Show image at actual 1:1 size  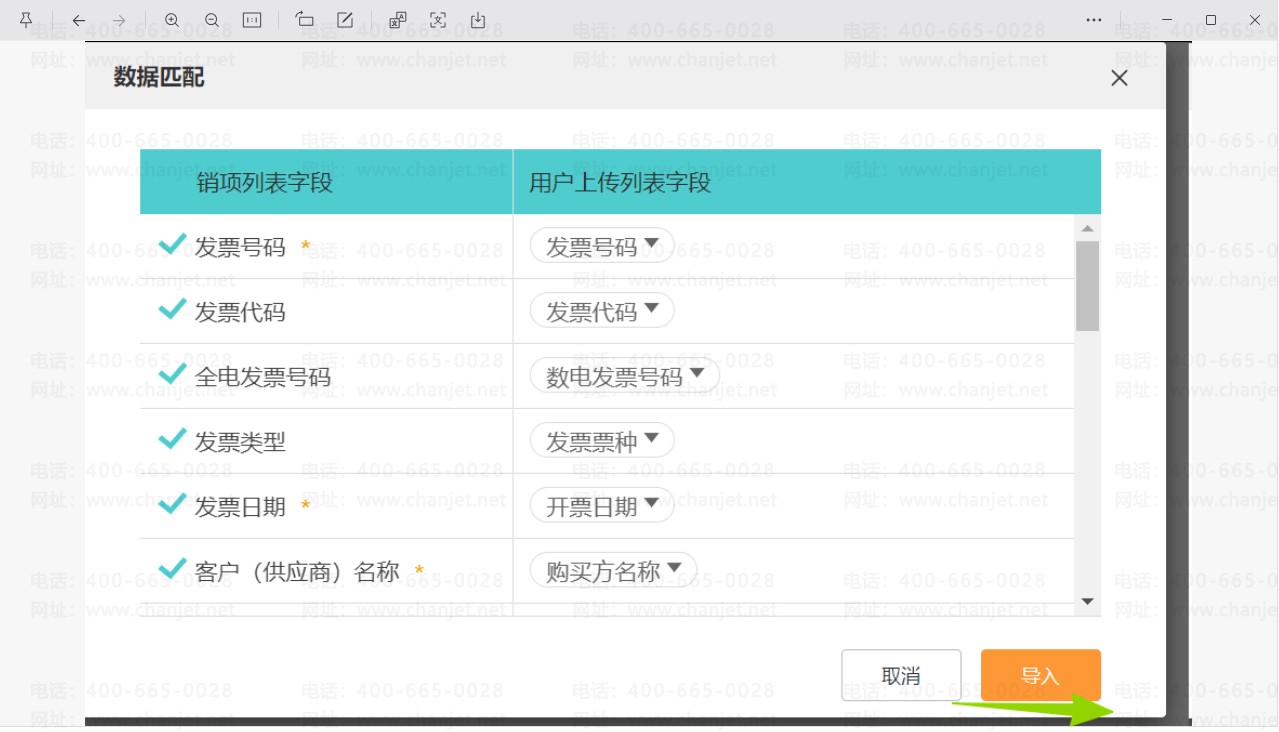pos(252,20)
